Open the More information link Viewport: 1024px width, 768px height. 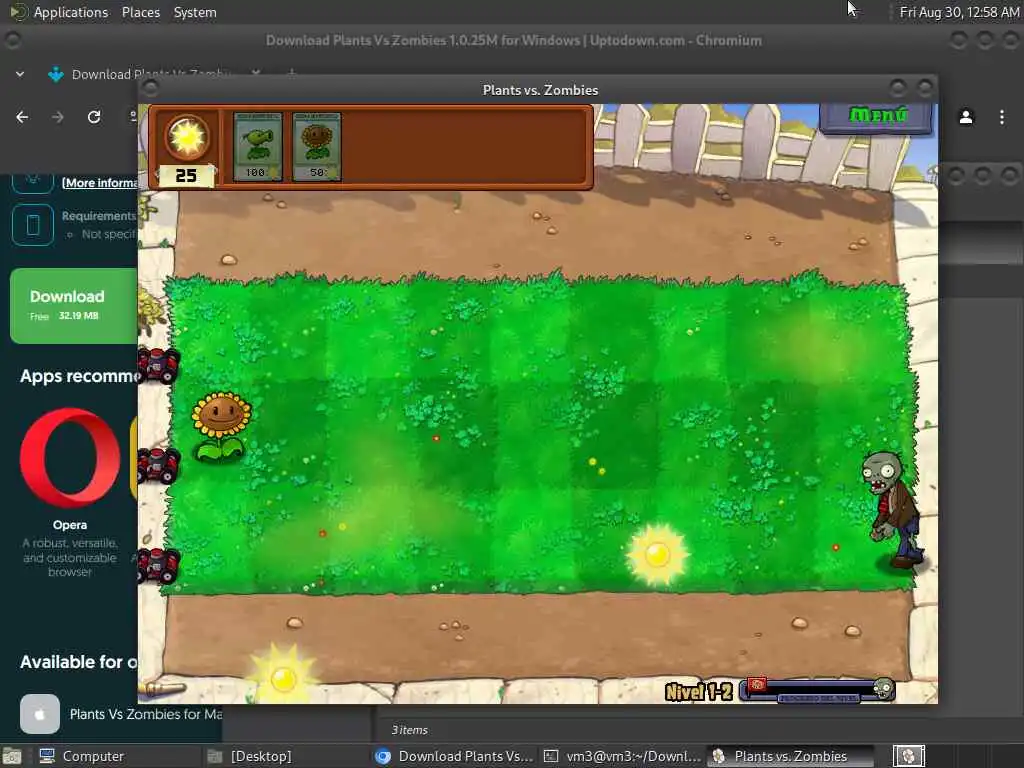click(x=99, y=183)
